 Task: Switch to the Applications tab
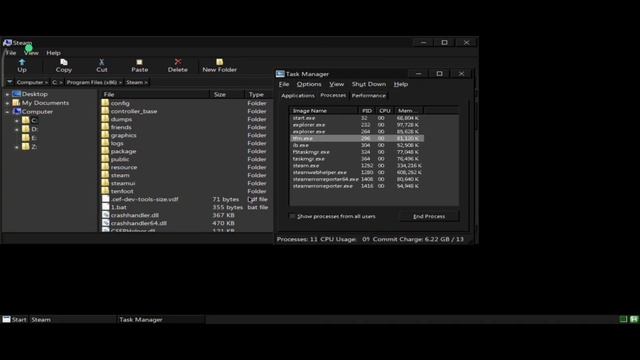(x=298, y=96)
